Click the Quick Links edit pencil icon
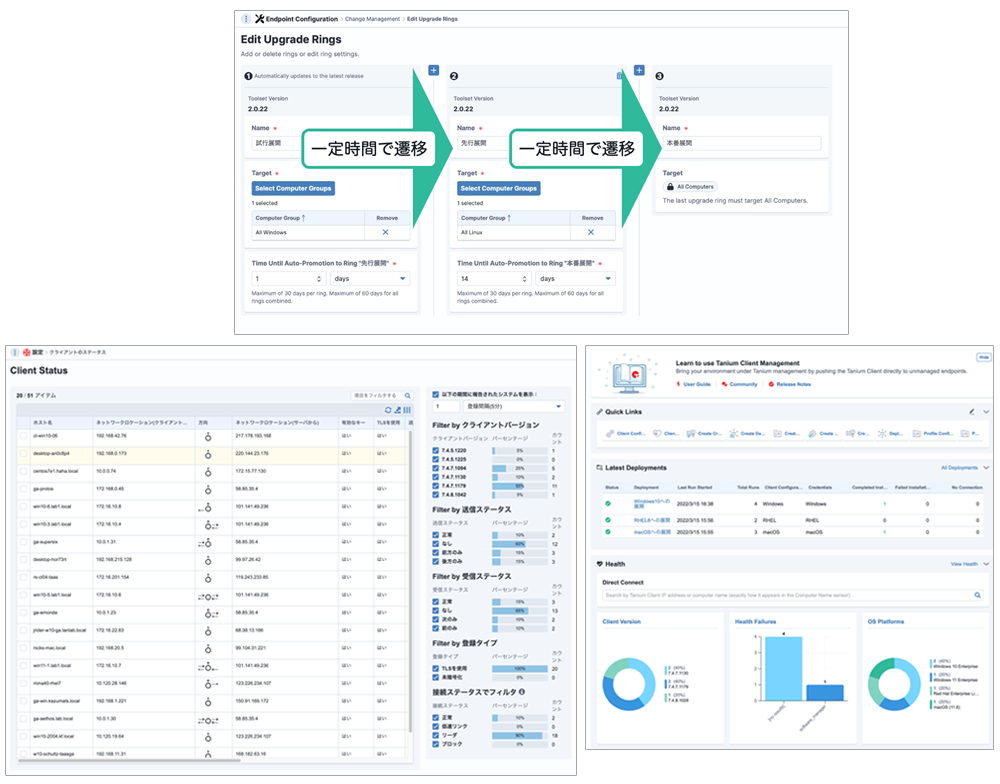The width and height of the screenshot is (1000, 784). 972,411
